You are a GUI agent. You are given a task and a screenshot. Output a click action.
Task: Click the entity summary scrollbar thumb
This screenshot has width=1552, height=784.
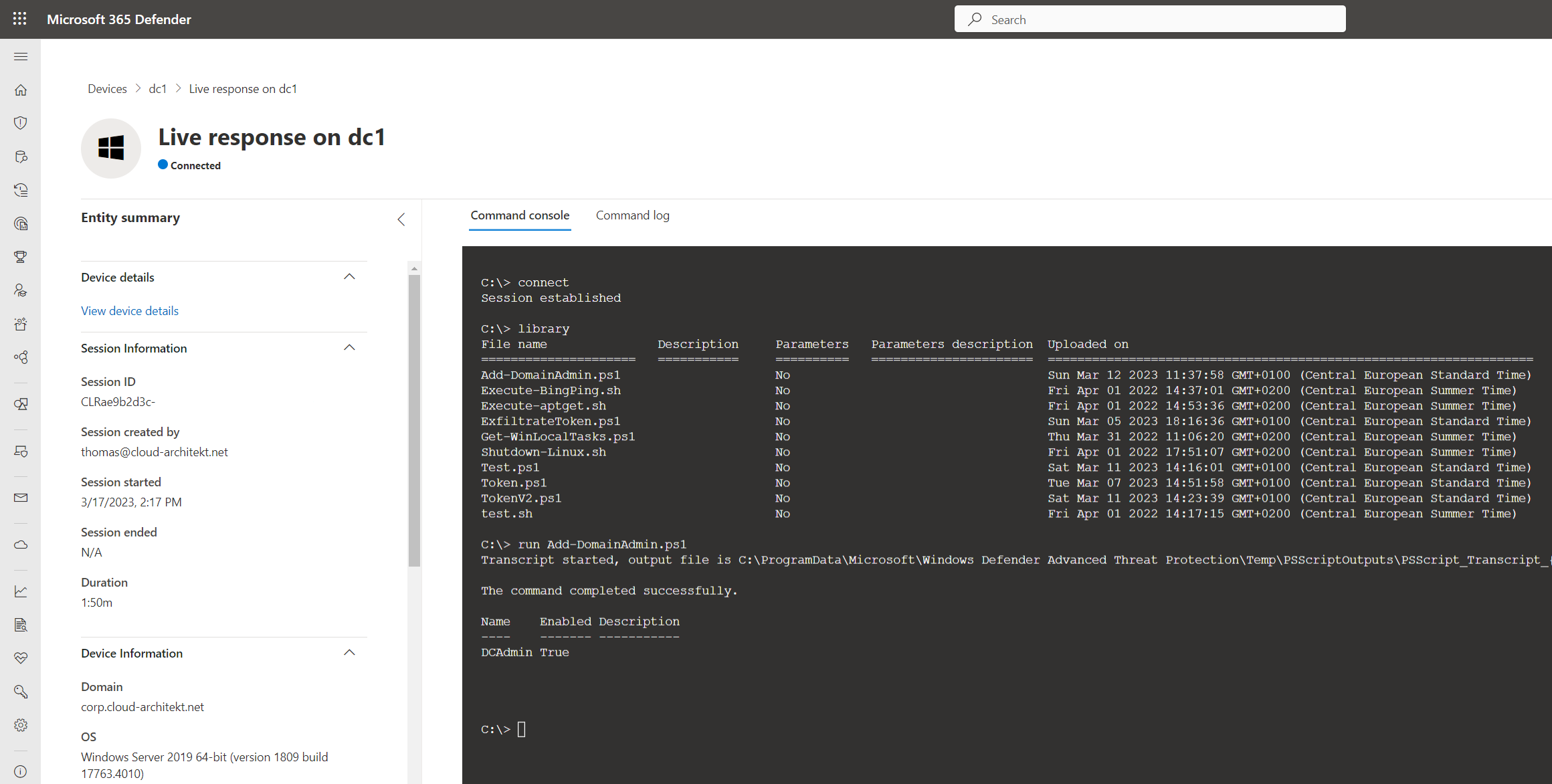tap(414, 420)
